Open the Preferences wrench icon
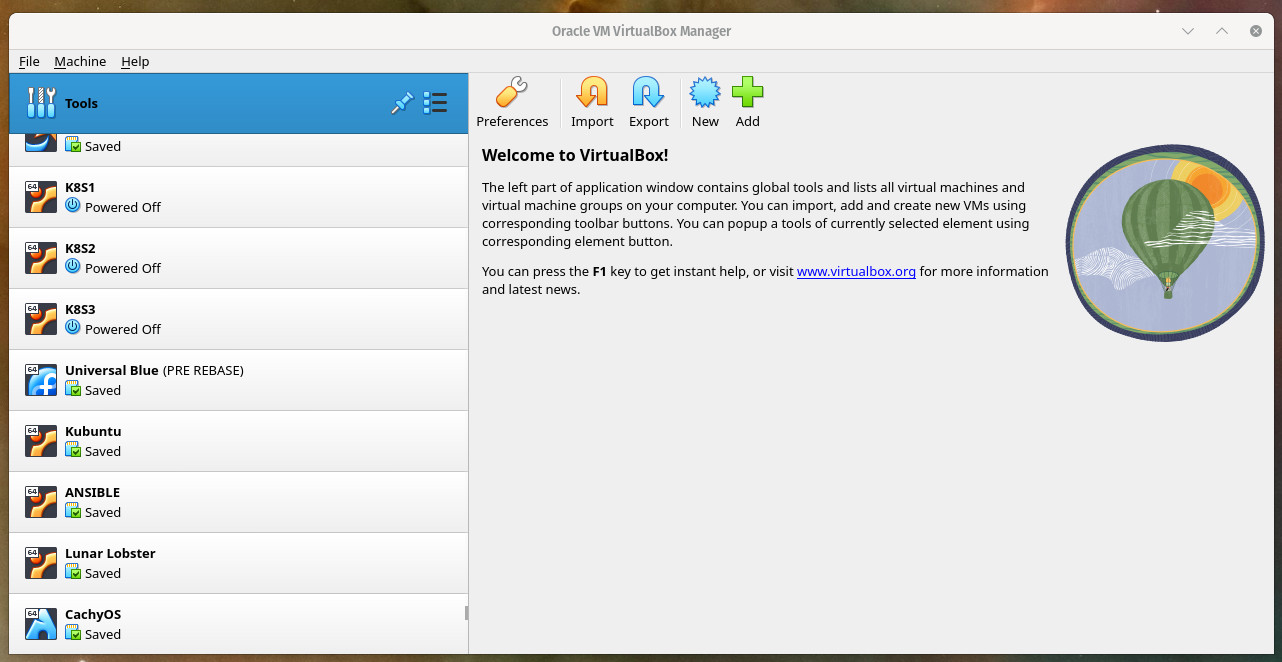The height and width of the screenshot is (662, 1282). click(512, 93)
